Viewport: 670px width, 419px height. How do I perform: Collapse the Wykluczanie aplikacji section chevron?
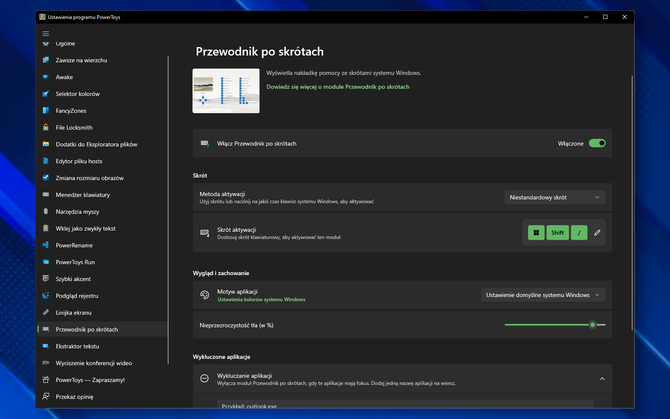(x=602, y=379)
